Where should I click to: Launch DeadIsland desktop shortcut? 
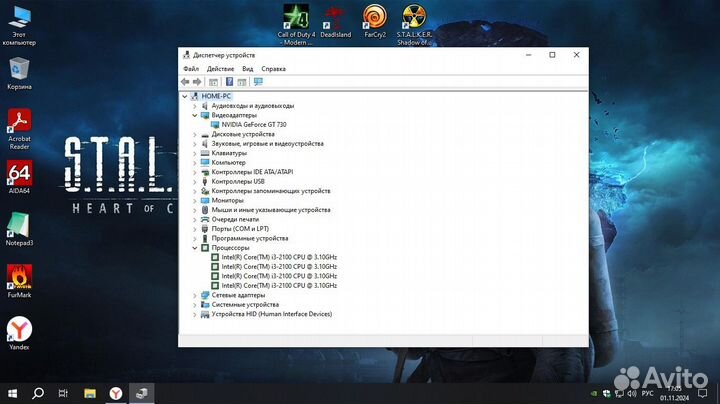(x=336, y=22)
